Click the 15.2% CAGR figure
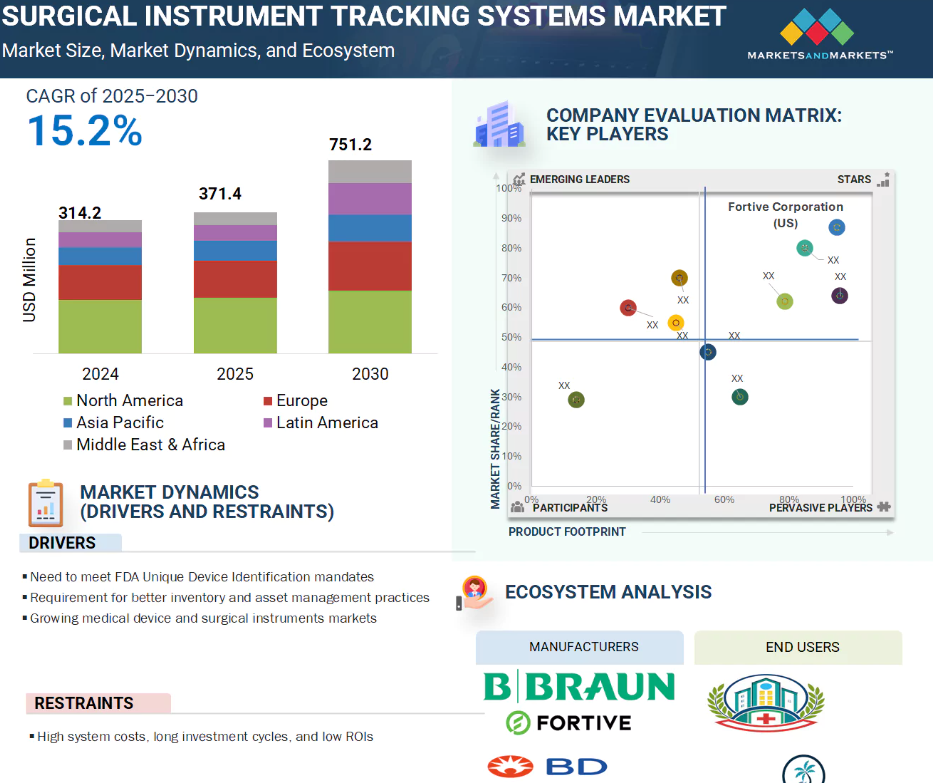 click(x=85, y=131)
